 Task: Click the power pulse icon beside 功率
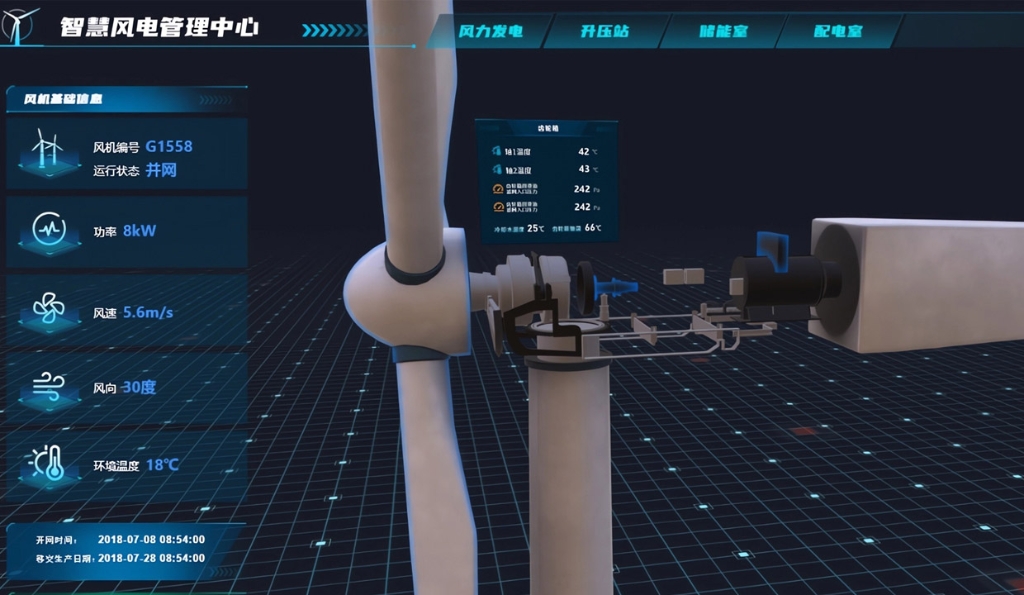point(48,230)
